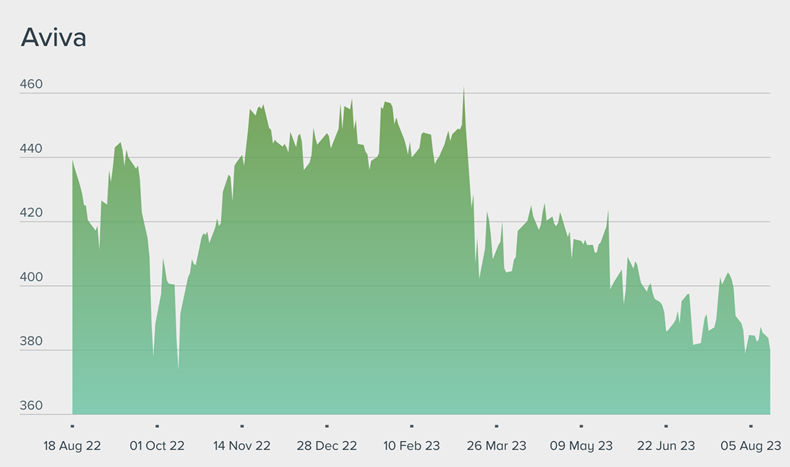Viewport: 790px width, 467px height.
Task: Click the 22 Jun 23 date label
Action: point(666,446)
